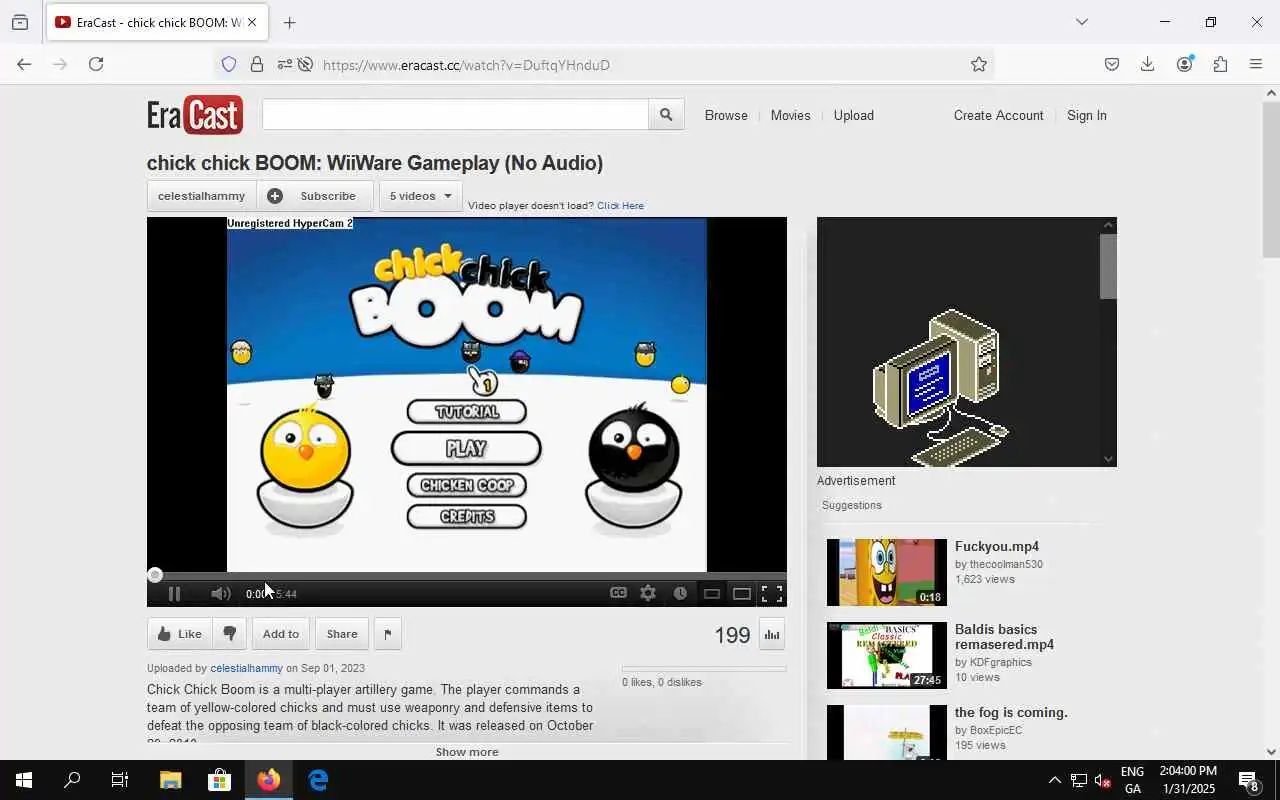Image resolution: width=1280 pixels, height=800 pixels.
Task: Open the browser downloads panel
Action: [x=1148, y=64]
